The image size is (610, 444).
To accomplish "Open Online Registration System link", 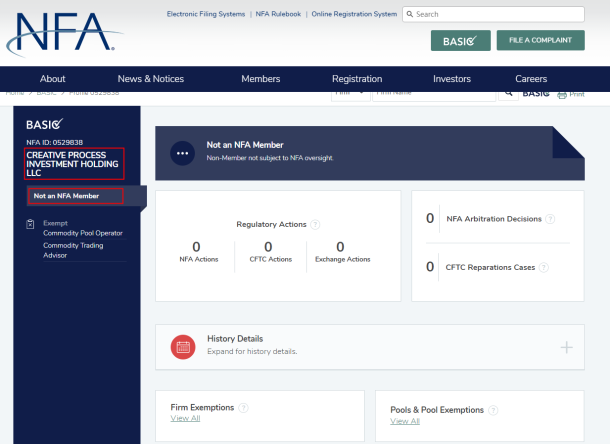I will (354, 14).
